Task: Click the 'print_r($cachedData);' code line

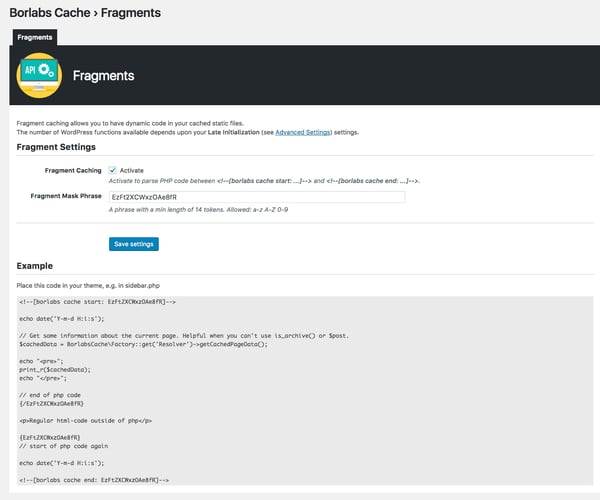Action: [55, 370]
